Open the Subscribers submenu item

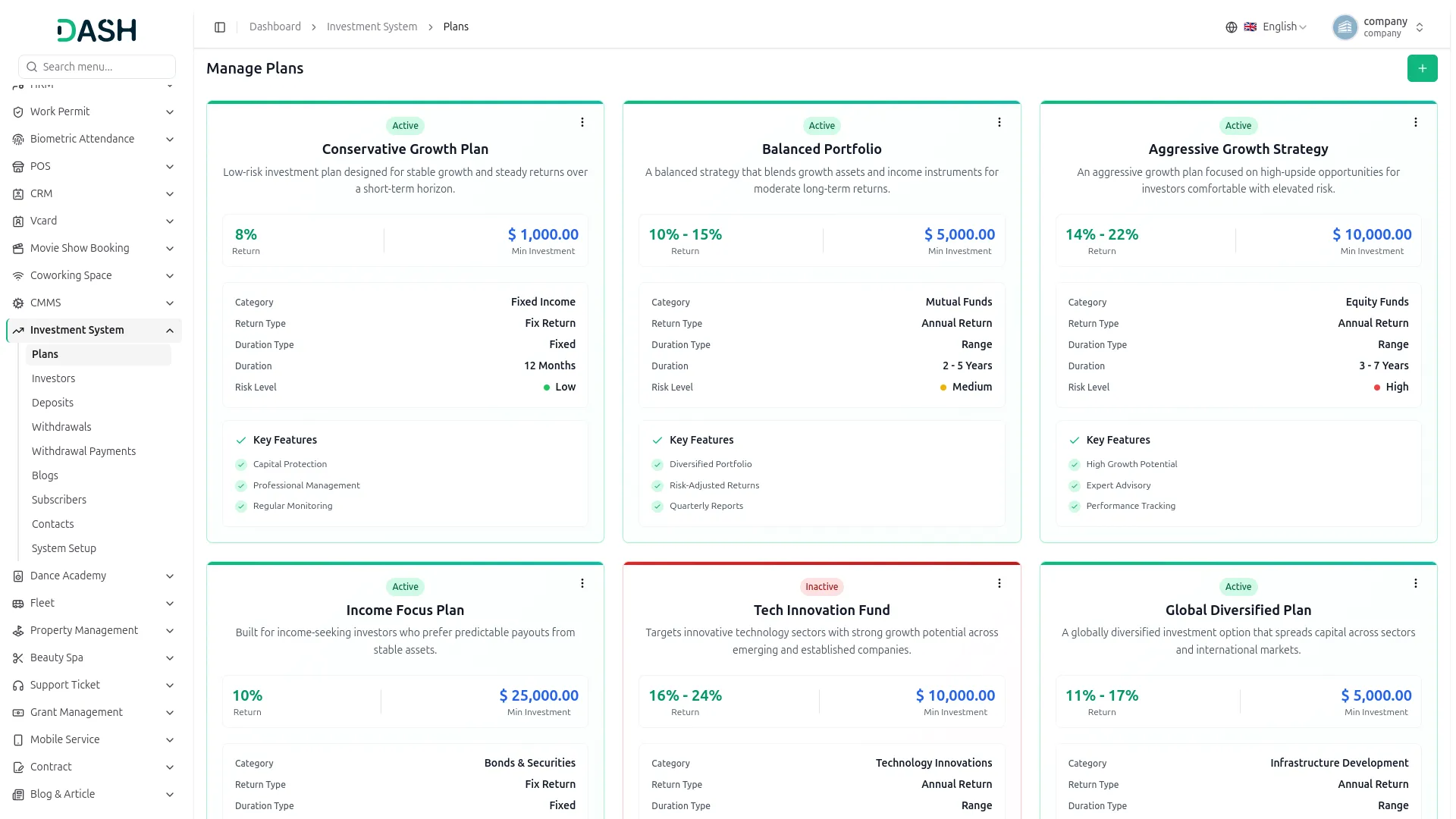tap(99, 500)
